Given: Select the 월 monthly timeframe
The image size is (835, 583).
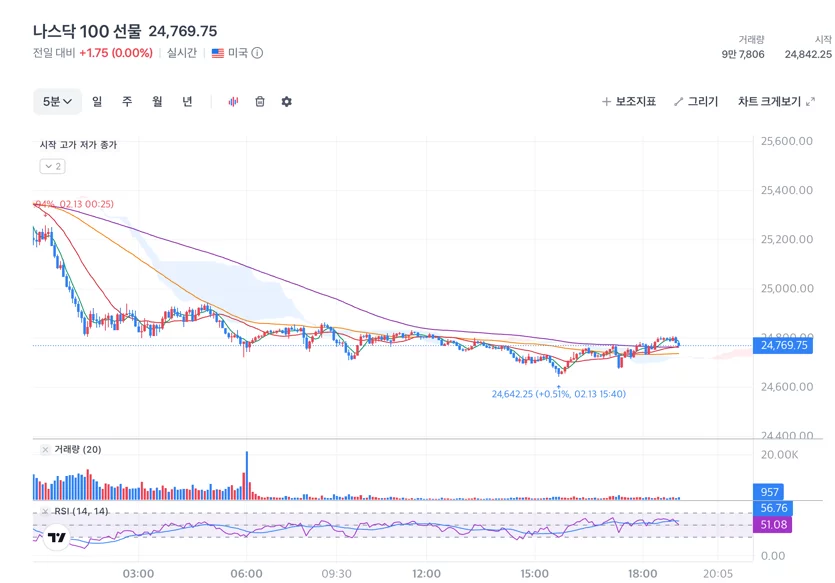Looking at the screenshot, I should tap(157, 102).
